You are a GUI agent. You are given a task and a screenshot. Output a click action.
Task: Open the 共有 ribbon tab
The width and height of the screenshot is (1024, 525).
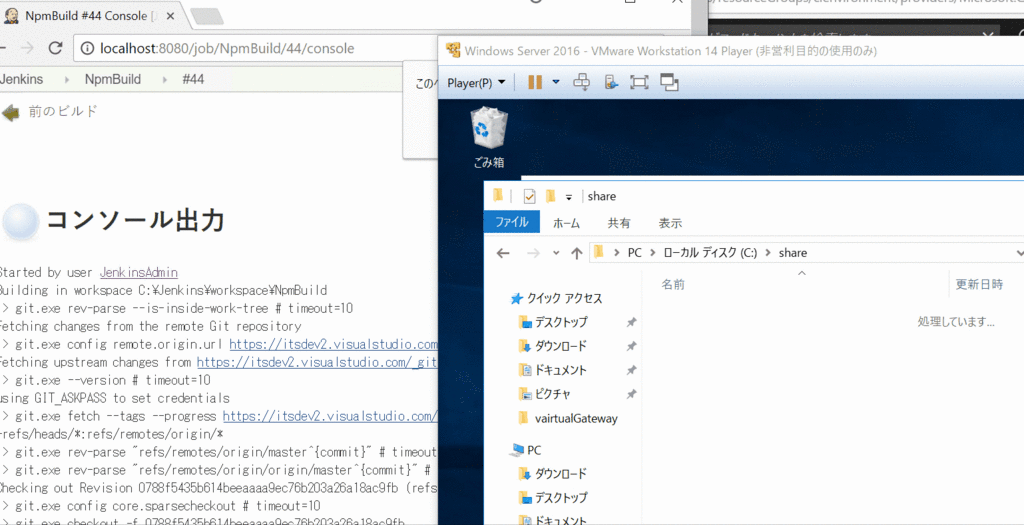point(619,223)
